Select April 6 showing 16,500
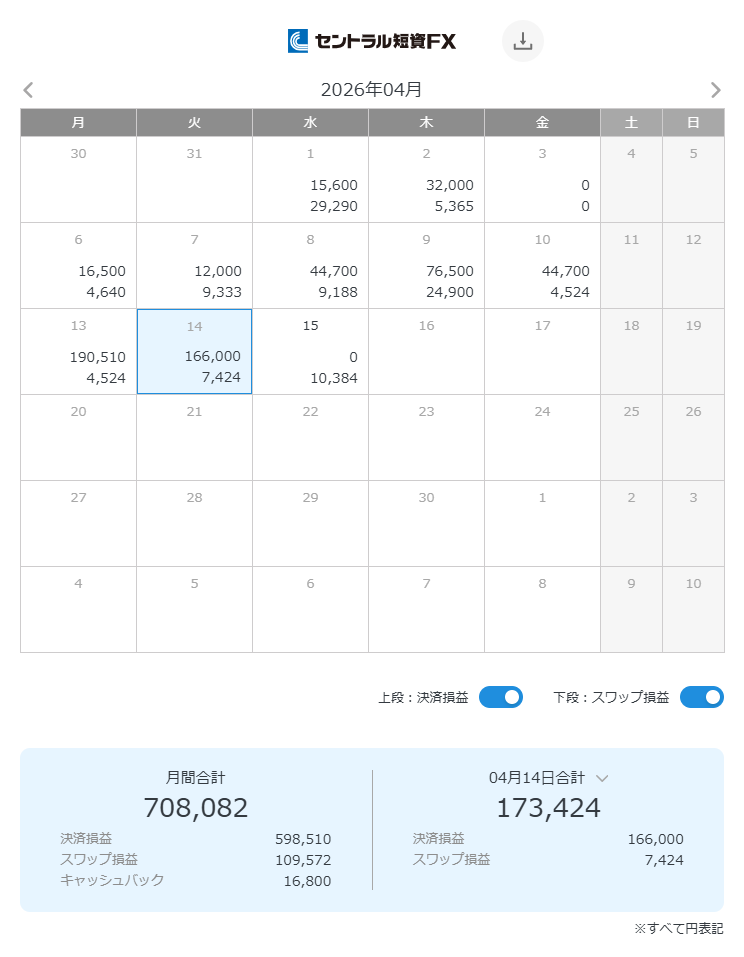Image resolution: width=744 pixels, height=957 pixels. click(79, 265)
